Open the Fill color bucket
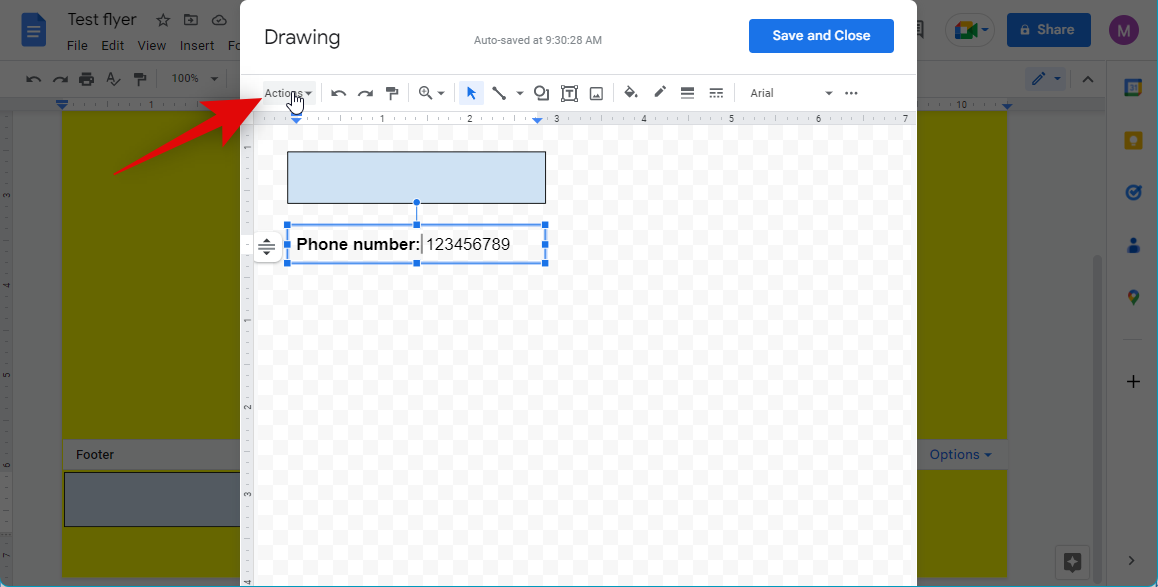Screen dimensions: 1158x587 tap(631, 93)
